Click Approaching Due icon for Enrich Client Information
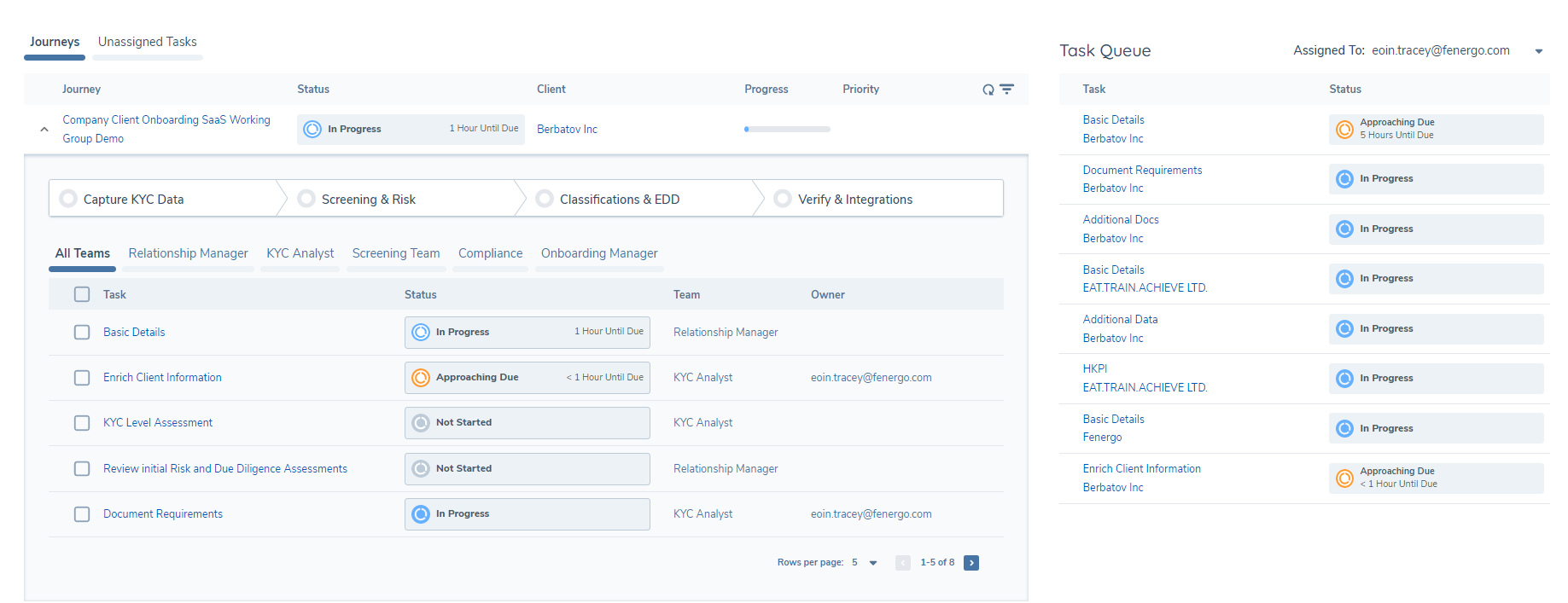Image resolution: width=1568 pixels, height=603 pixels. [x=421, y=378]
